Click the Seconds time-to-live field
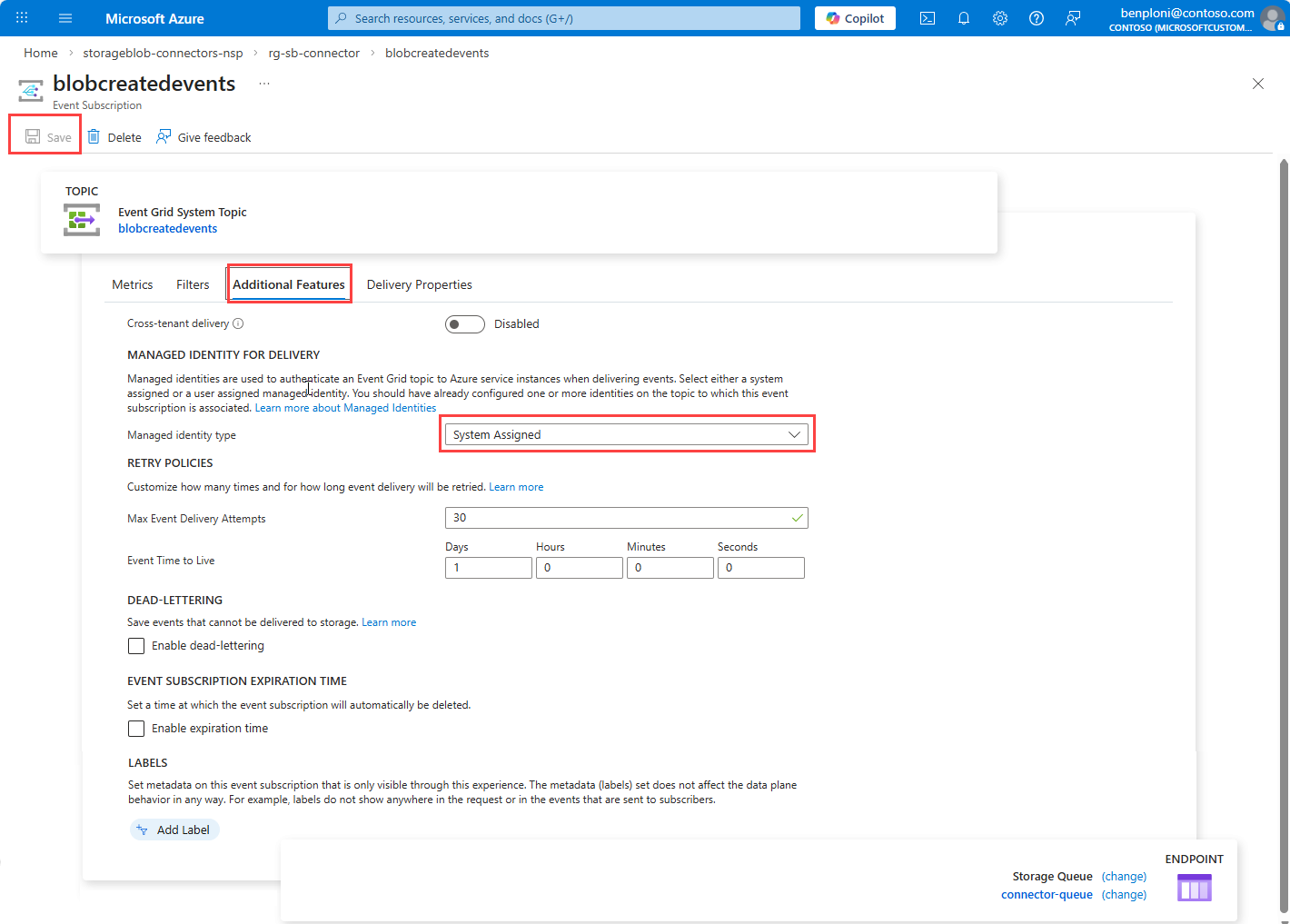The width and height of the screenshot is (1290, 924). tap(761, 568)
